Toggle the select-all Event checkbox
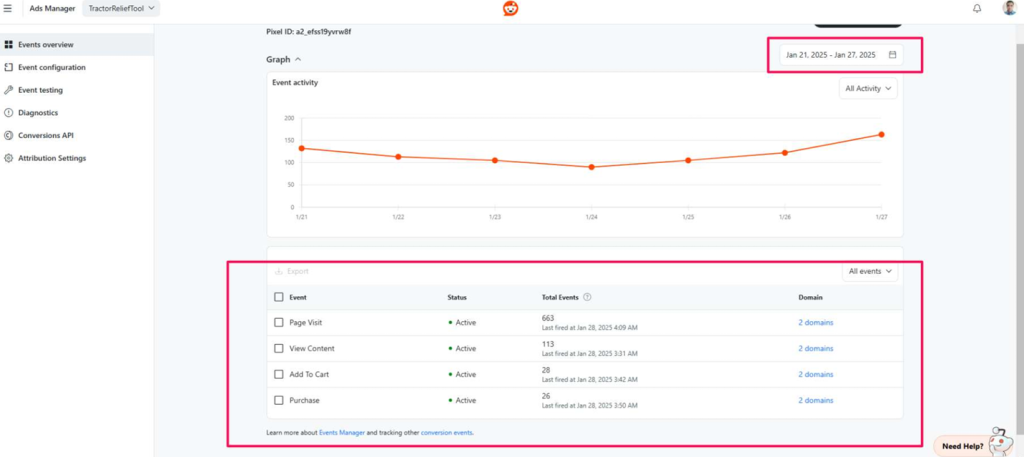This screenshot has height=457, width=1024. (x=279, y=297)
